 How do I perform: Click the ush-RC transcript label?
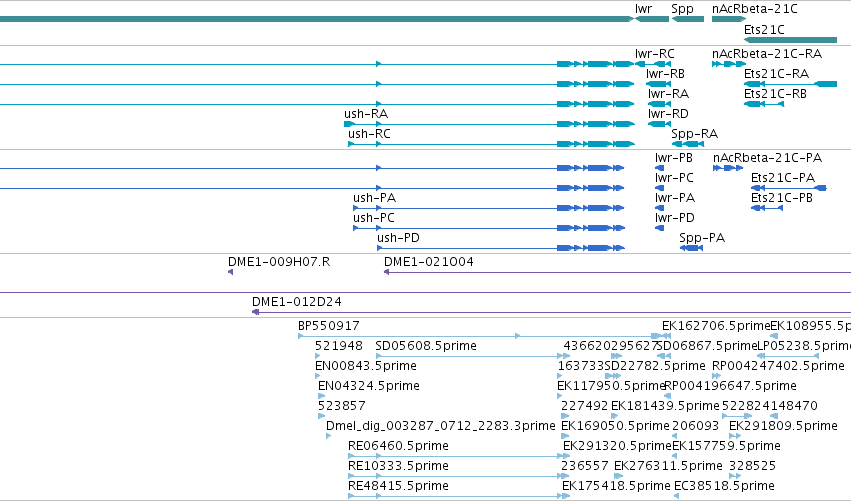tap(369, 134)
